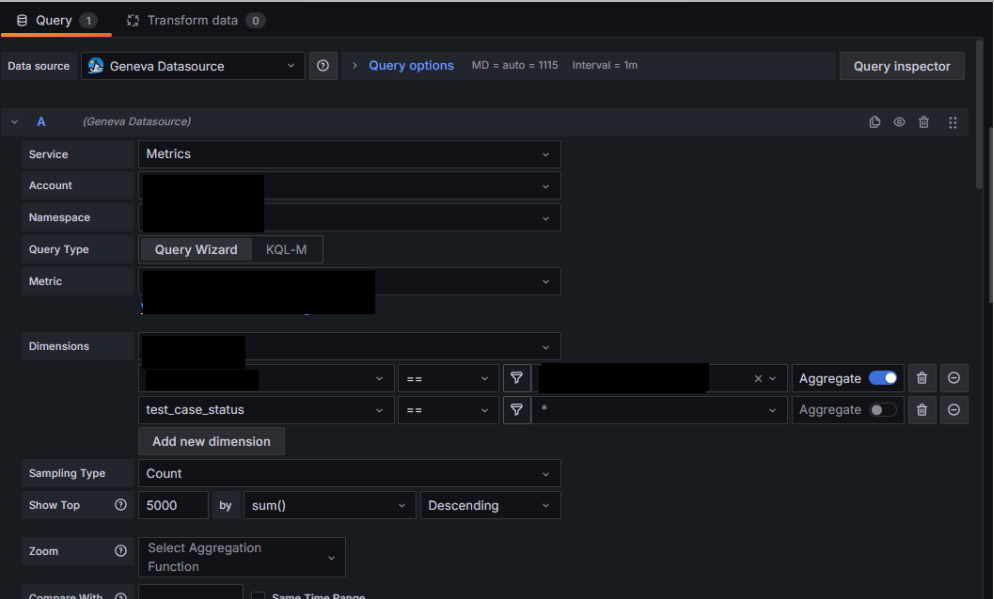Grab the query A drag handle
This screenshot has height=599, width=994.
pos(952,122)
